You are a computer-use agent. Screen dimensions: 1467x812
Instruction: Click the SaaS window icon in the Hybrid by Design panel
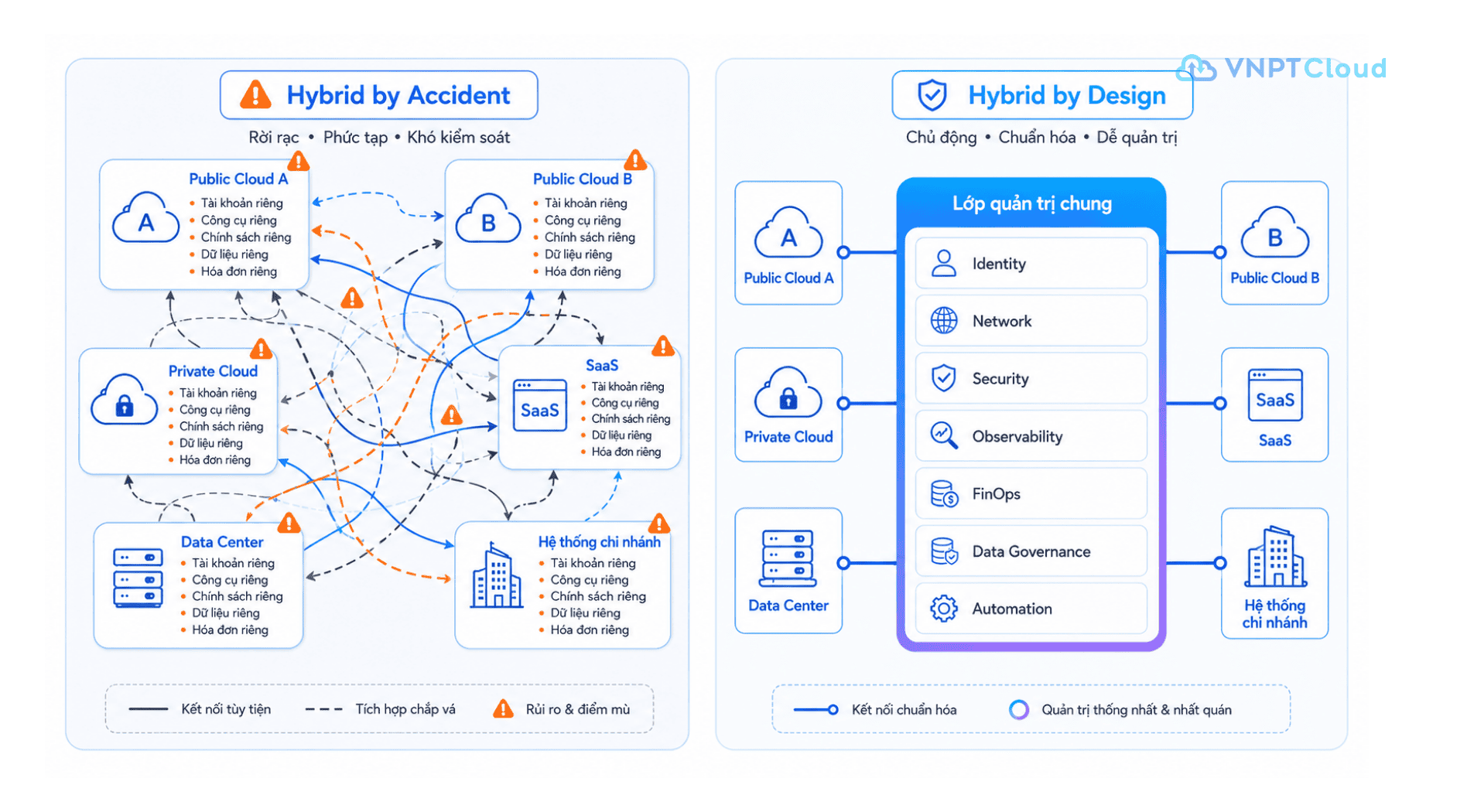click(1274, 395)
